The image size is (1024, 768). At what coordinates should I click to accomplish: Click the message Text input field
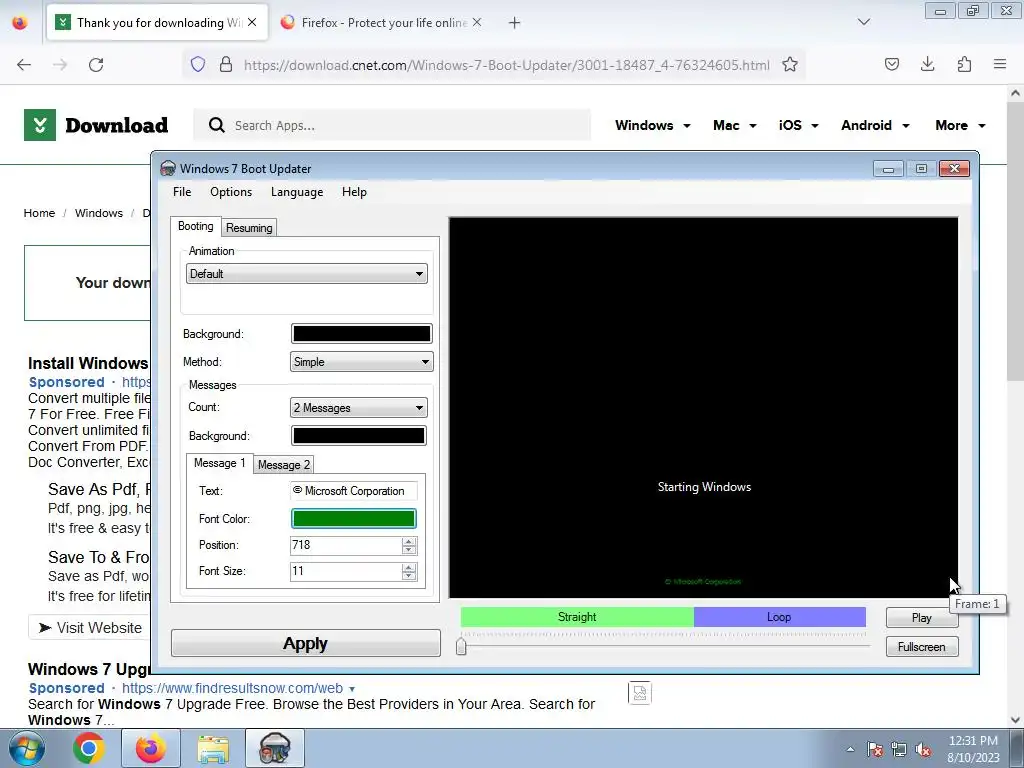(x=353, y=490)
